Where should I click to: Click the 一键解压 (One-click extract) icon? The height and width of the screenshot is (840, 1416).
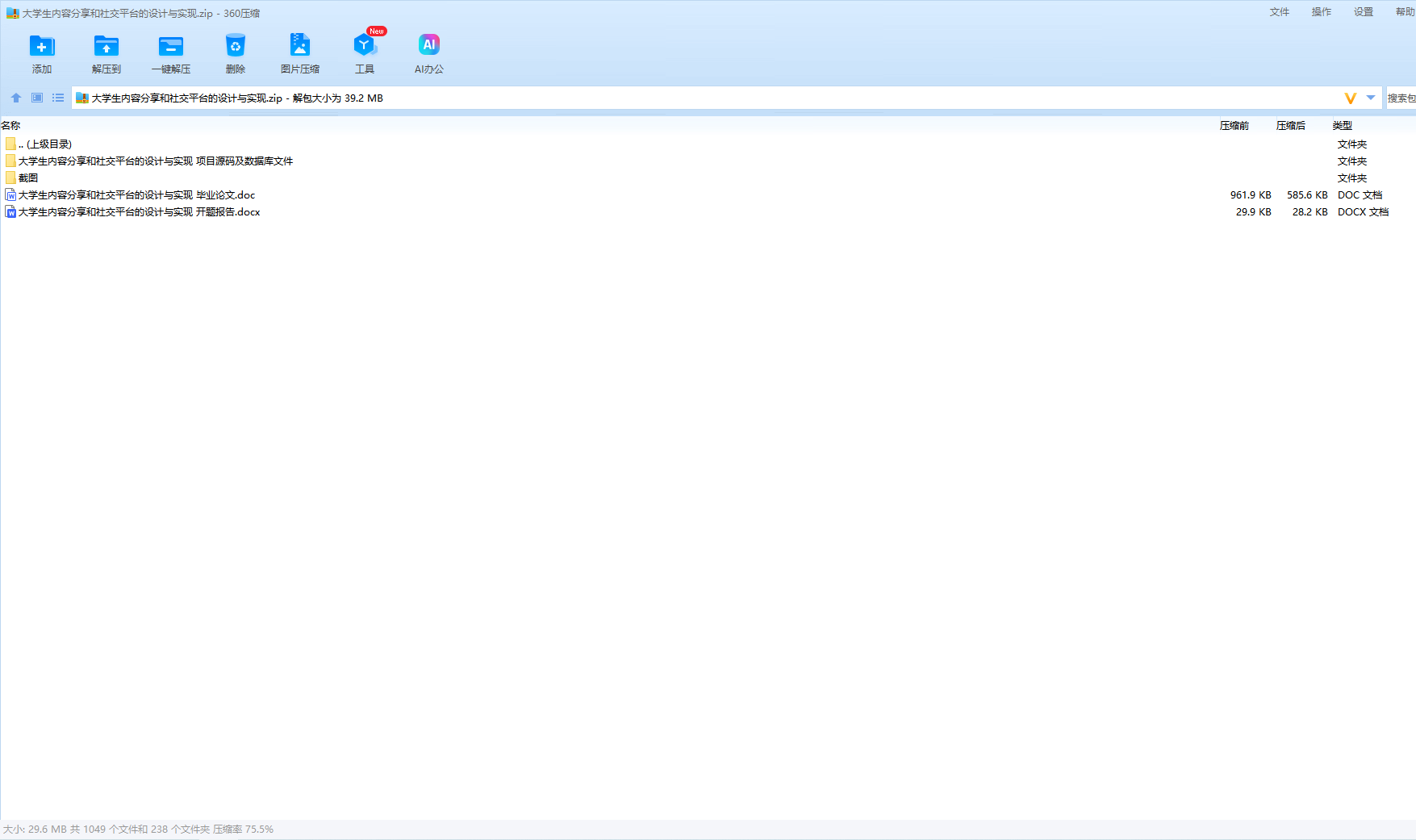[x=171, y=54]
